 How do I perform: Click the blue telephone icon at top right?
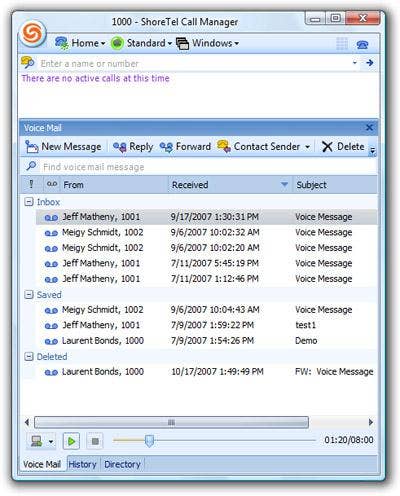(362, 44)
